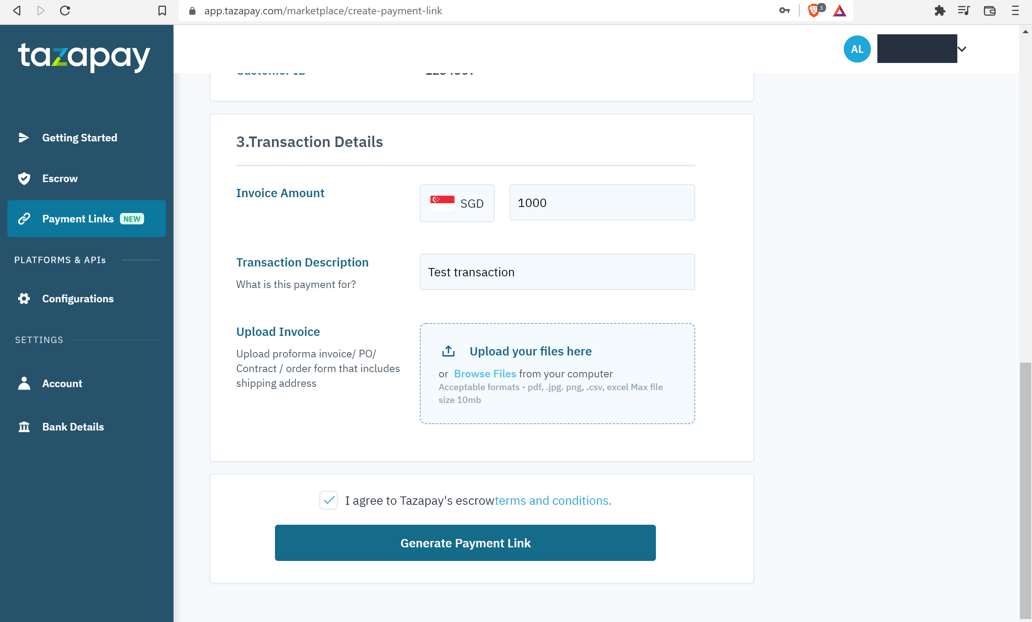Open Escrow via the shield icon
Viewport: 1032px width, 622px height.
pyautogui.click(x=25, y=179)
